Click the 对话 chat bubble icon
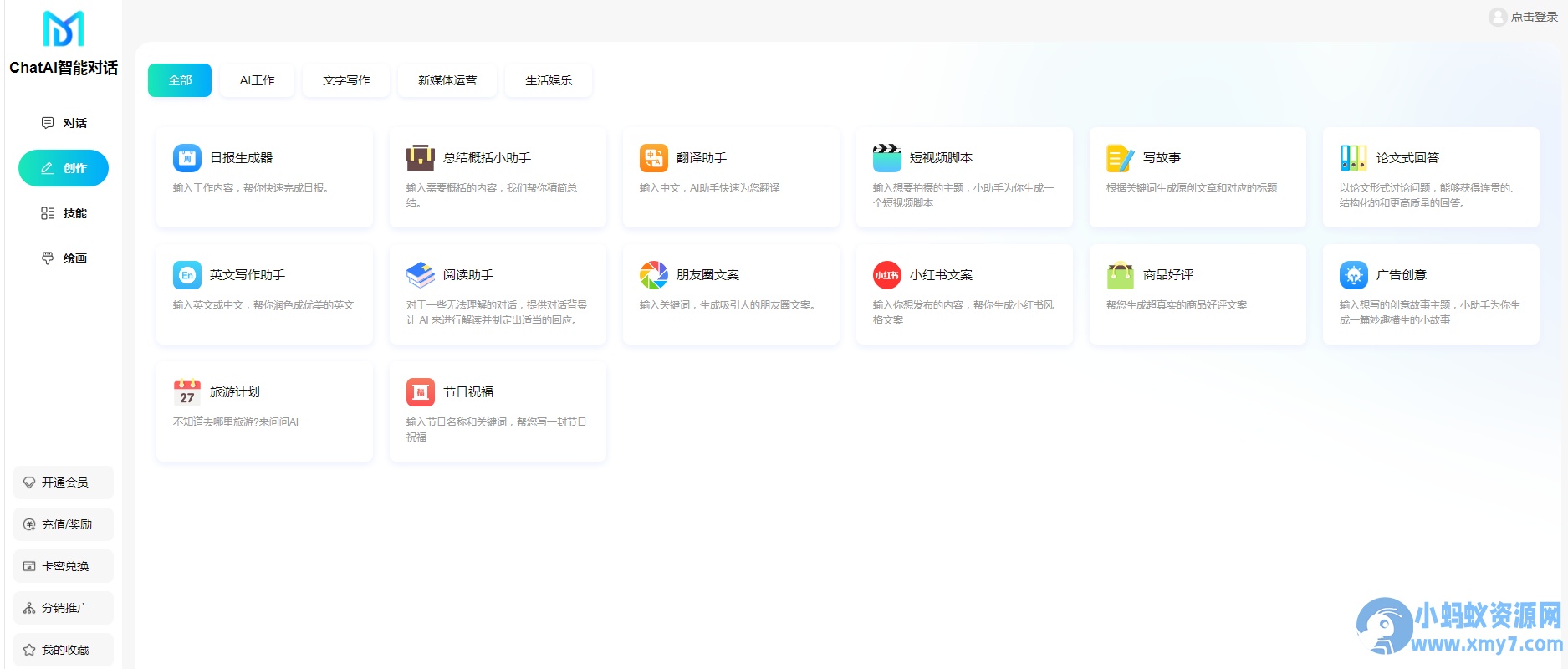 pyautogui.click(x=48, y=123)
